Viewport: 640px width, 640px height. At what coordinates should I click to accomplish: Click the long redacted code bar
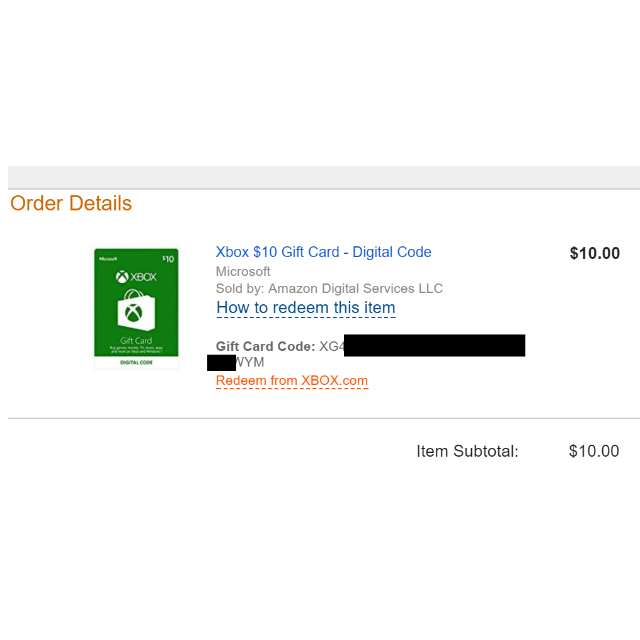click(x=434, y=346)
